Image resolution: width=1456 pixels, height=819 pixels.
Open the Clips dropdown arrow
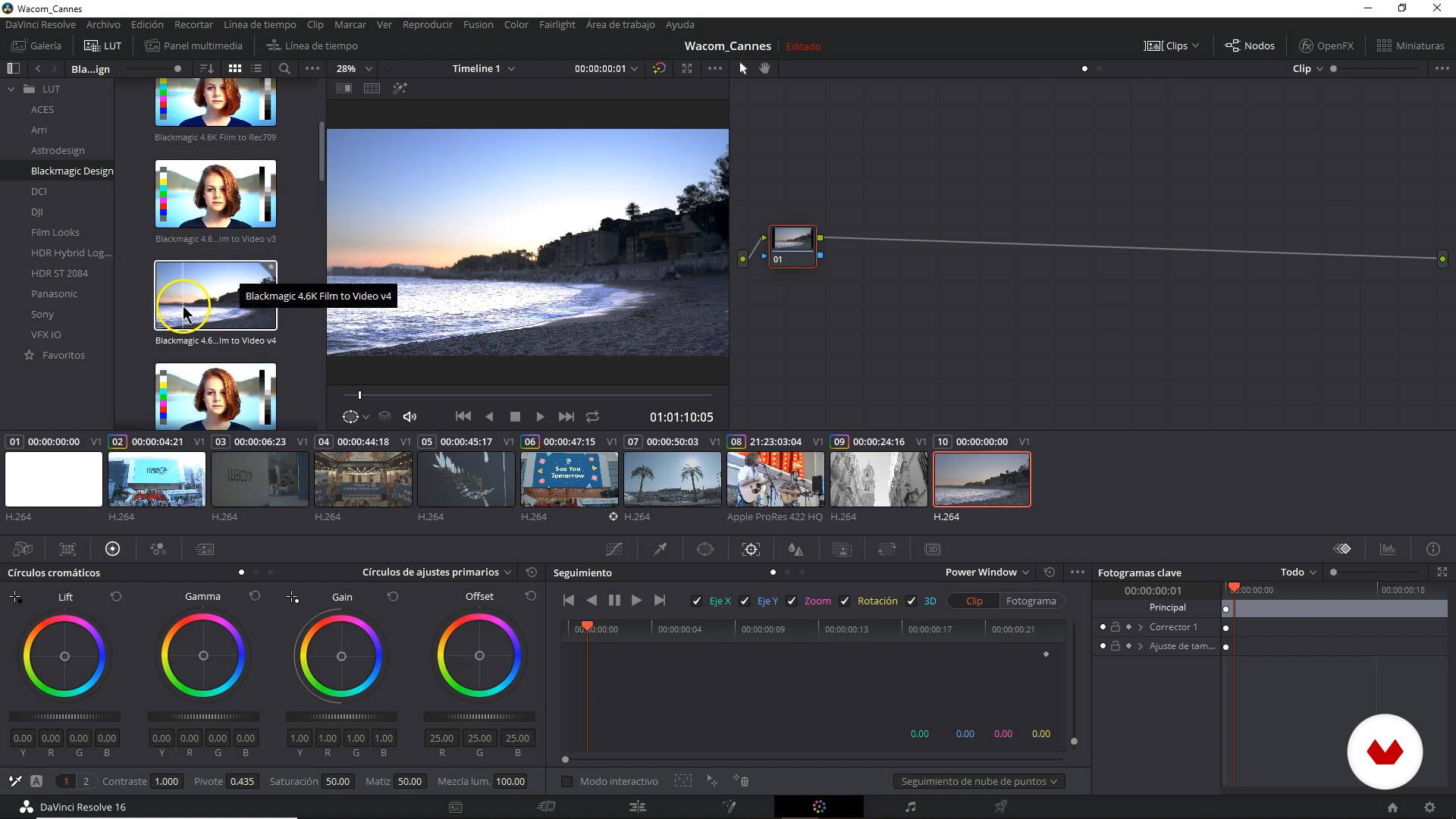[1196, 45]
